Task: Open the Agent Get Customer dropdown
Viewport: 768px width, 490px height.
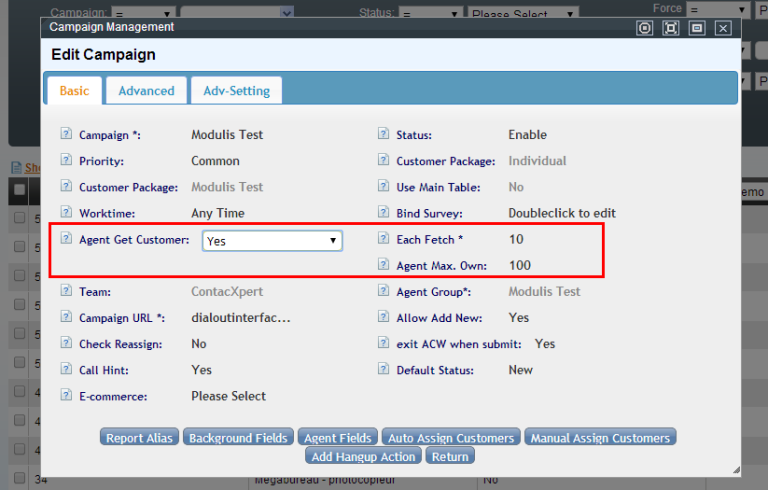Action: (272, 241)
